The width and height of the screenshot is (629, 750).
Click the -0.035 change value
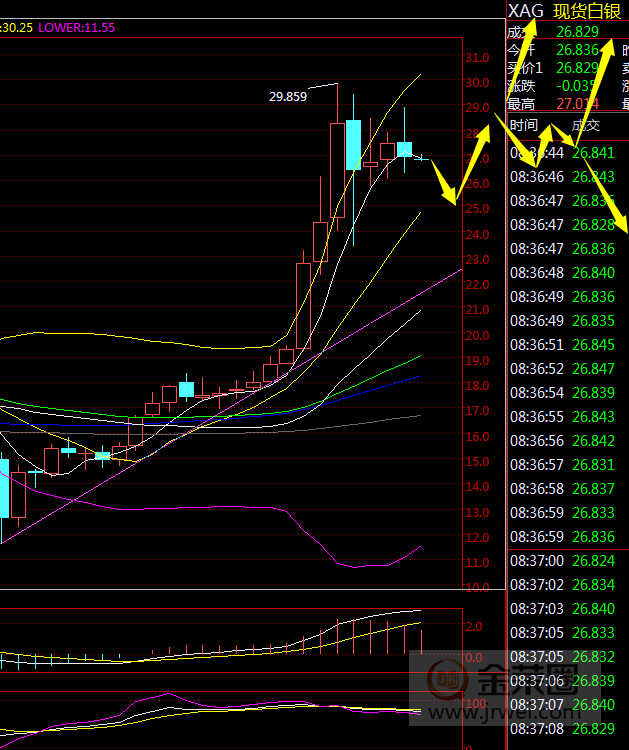click(575, 86)
